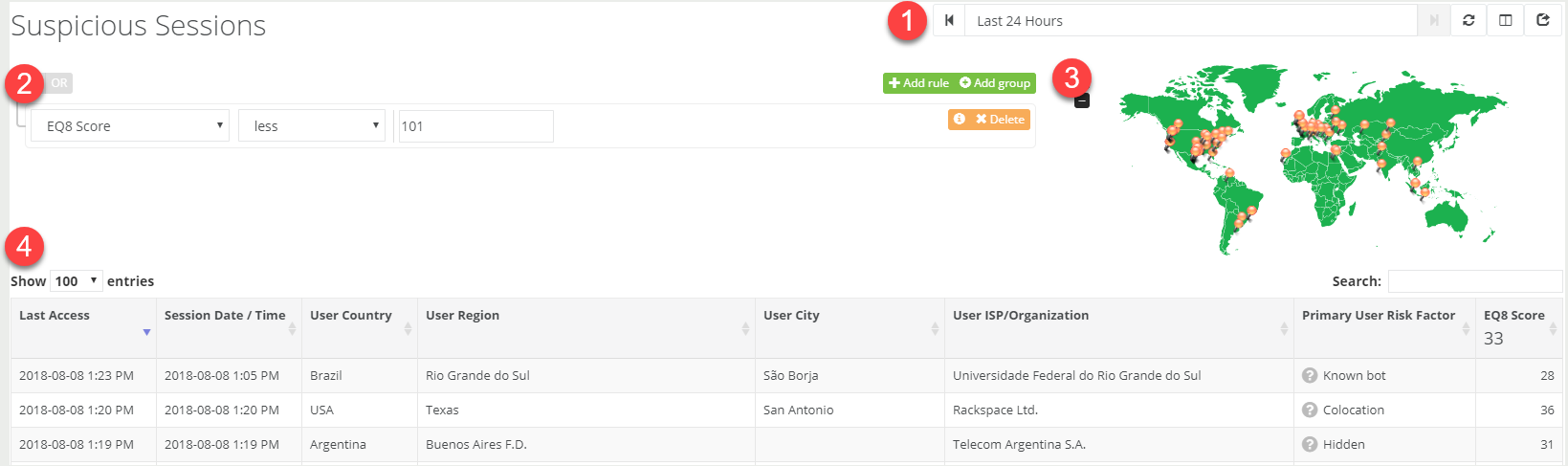
Task: Sort table by User ISP/Organization column
Action: pyautogui.click(x=1119, y=328)
